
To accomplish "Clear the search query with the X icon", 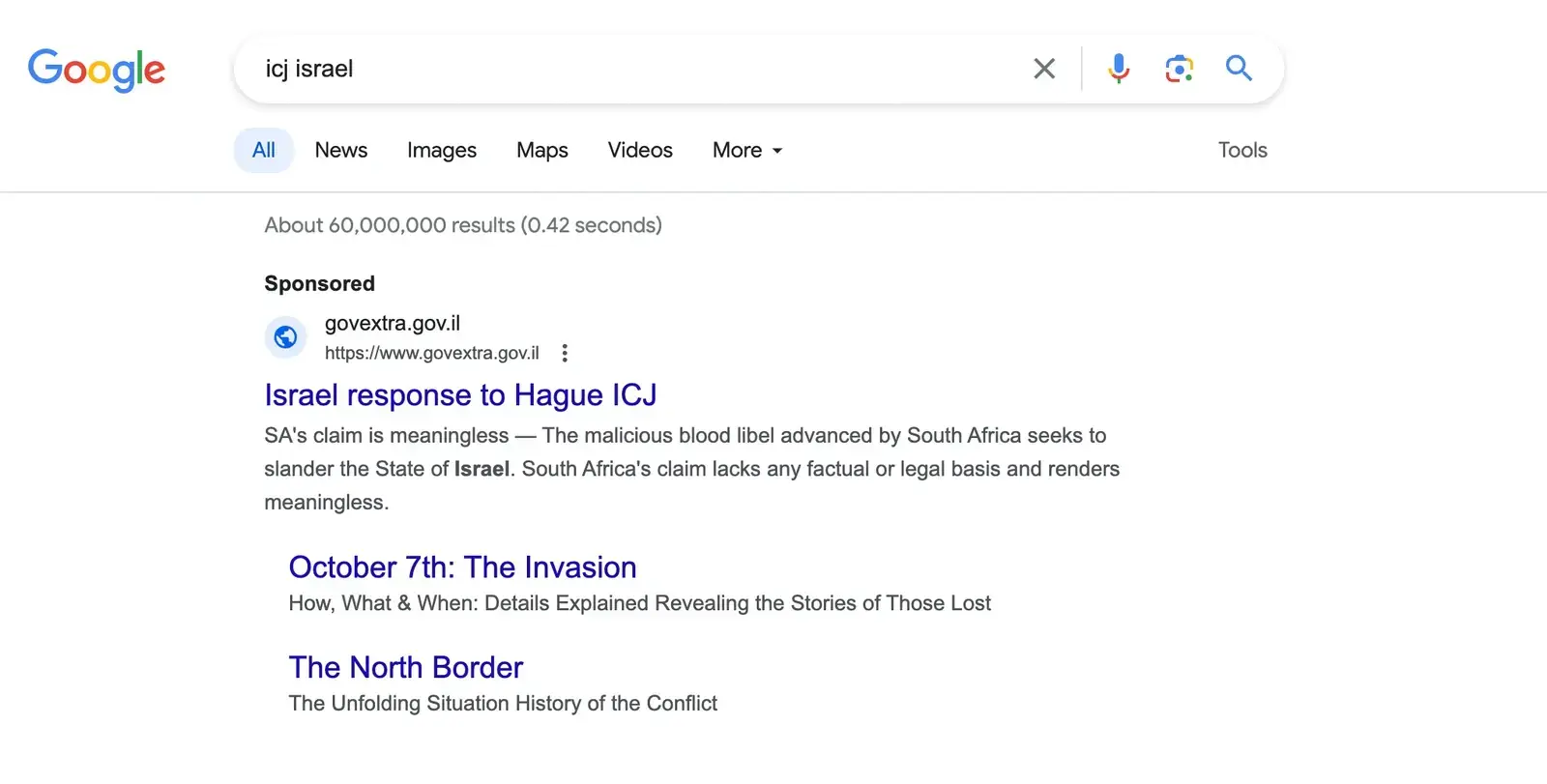I will coord(1043,69).
